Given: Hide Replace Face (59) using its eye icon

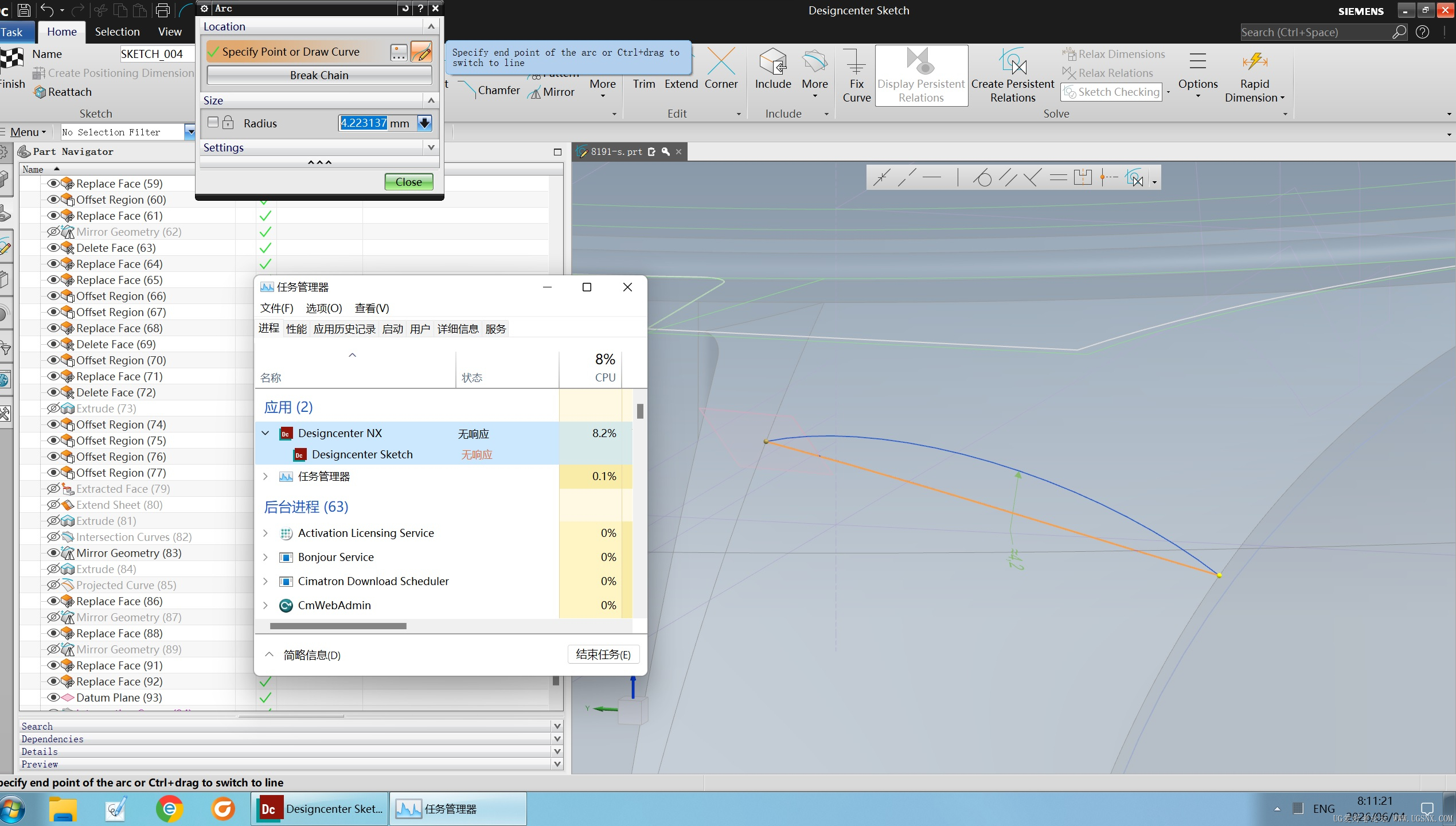Looking at the screenshot, I should [x=53, y=184].
